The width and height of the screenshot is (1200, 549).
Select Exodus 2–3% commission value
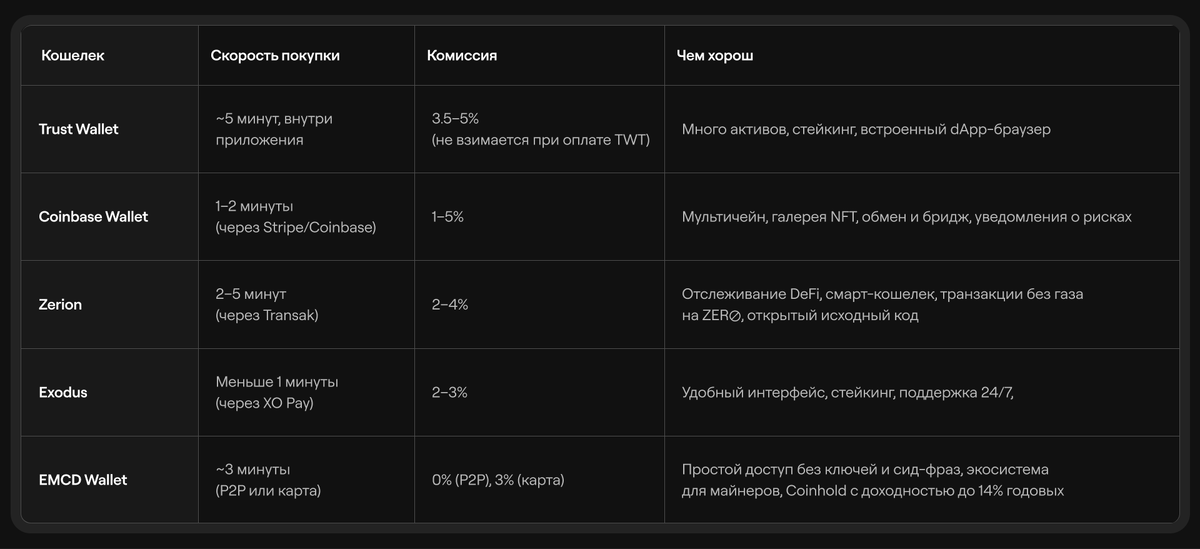[450, 392]
